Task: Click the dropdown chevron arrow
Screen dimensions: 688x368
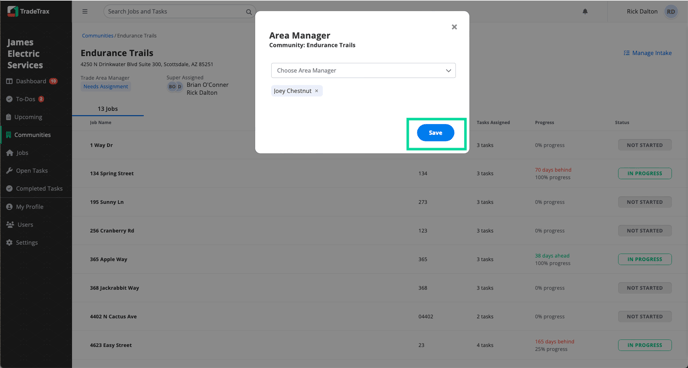Action: coord(448,71)
